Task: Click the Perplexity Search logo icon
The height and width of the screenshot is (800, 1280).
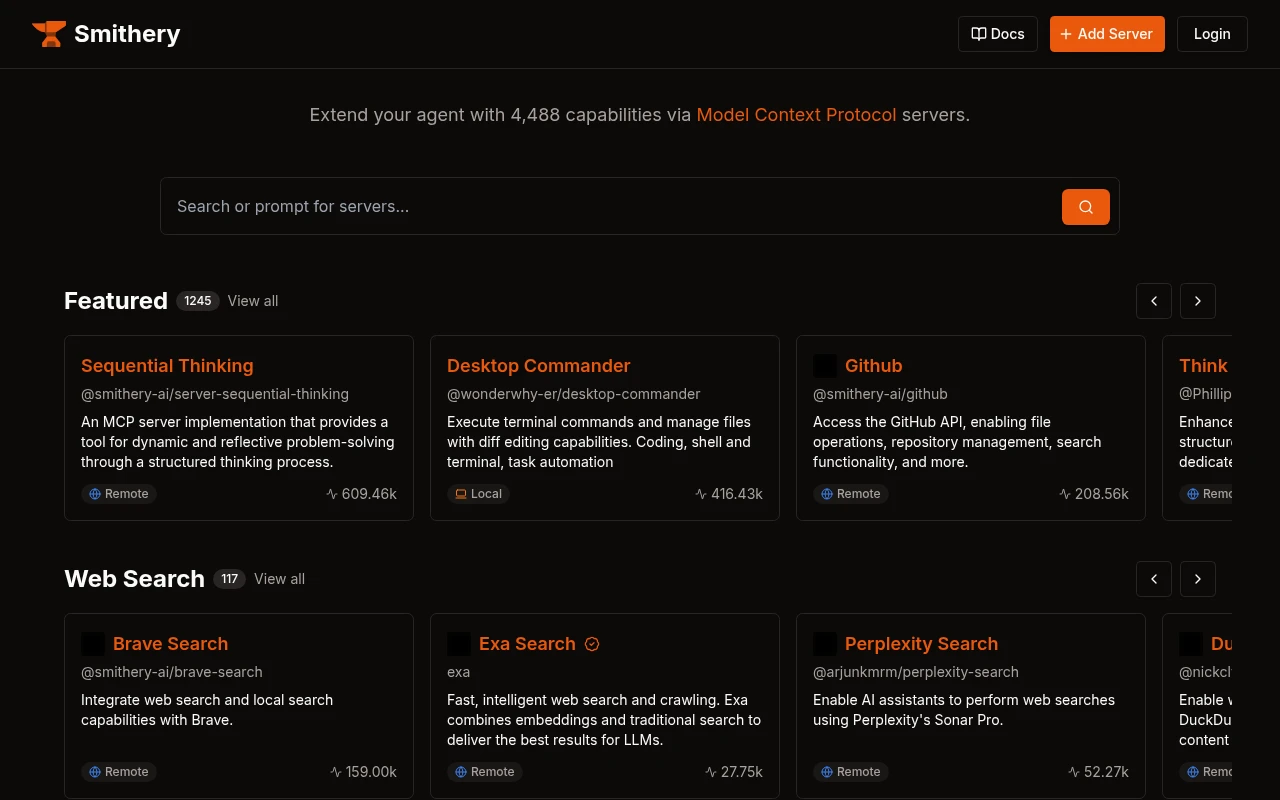Action: pos(825,644)
